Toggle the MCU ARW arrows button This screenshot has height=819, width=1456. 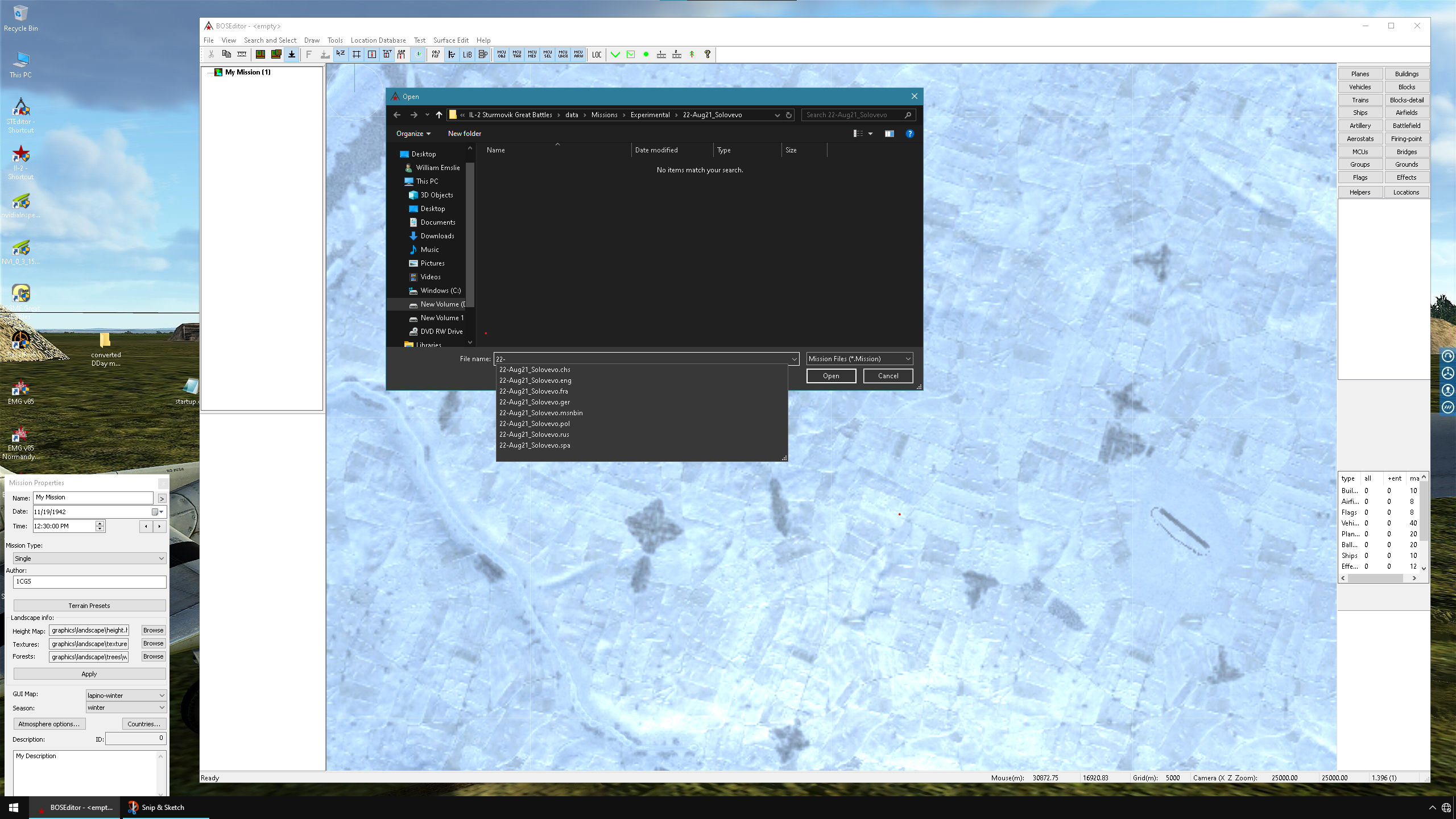coord(578,55)
